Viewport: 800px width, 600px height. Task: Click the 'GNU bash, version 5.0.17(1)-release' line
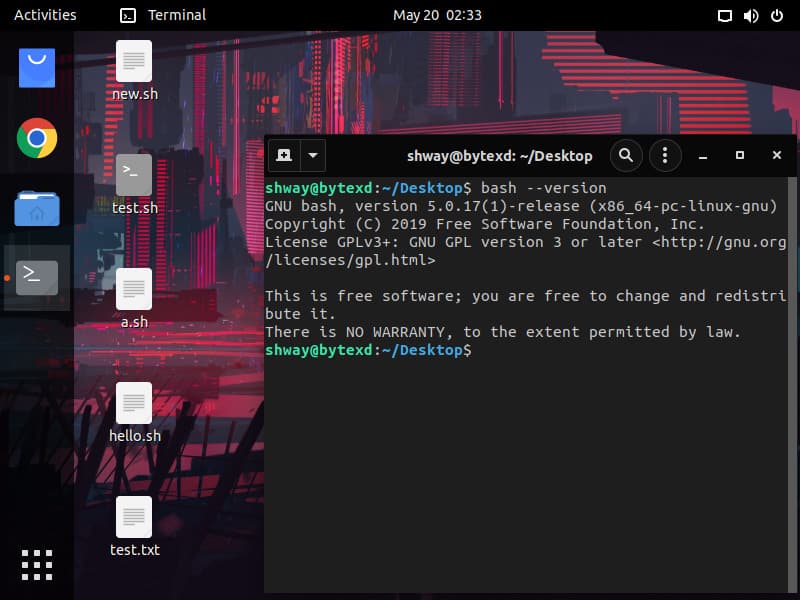point(520,206)
